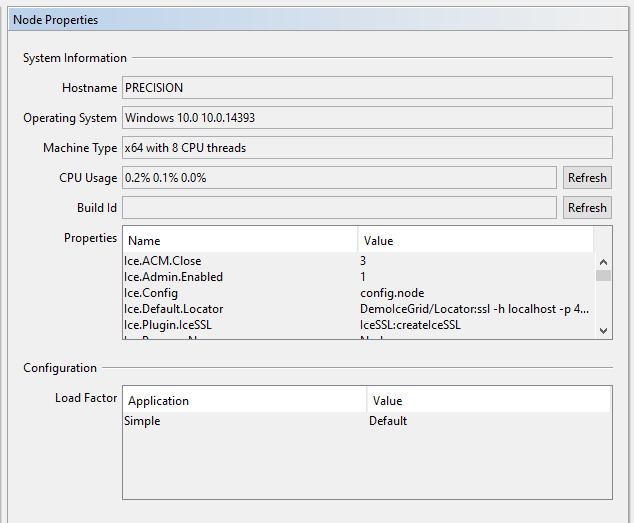
Task: Click the empty Build Id field
Action: [339, 208]
